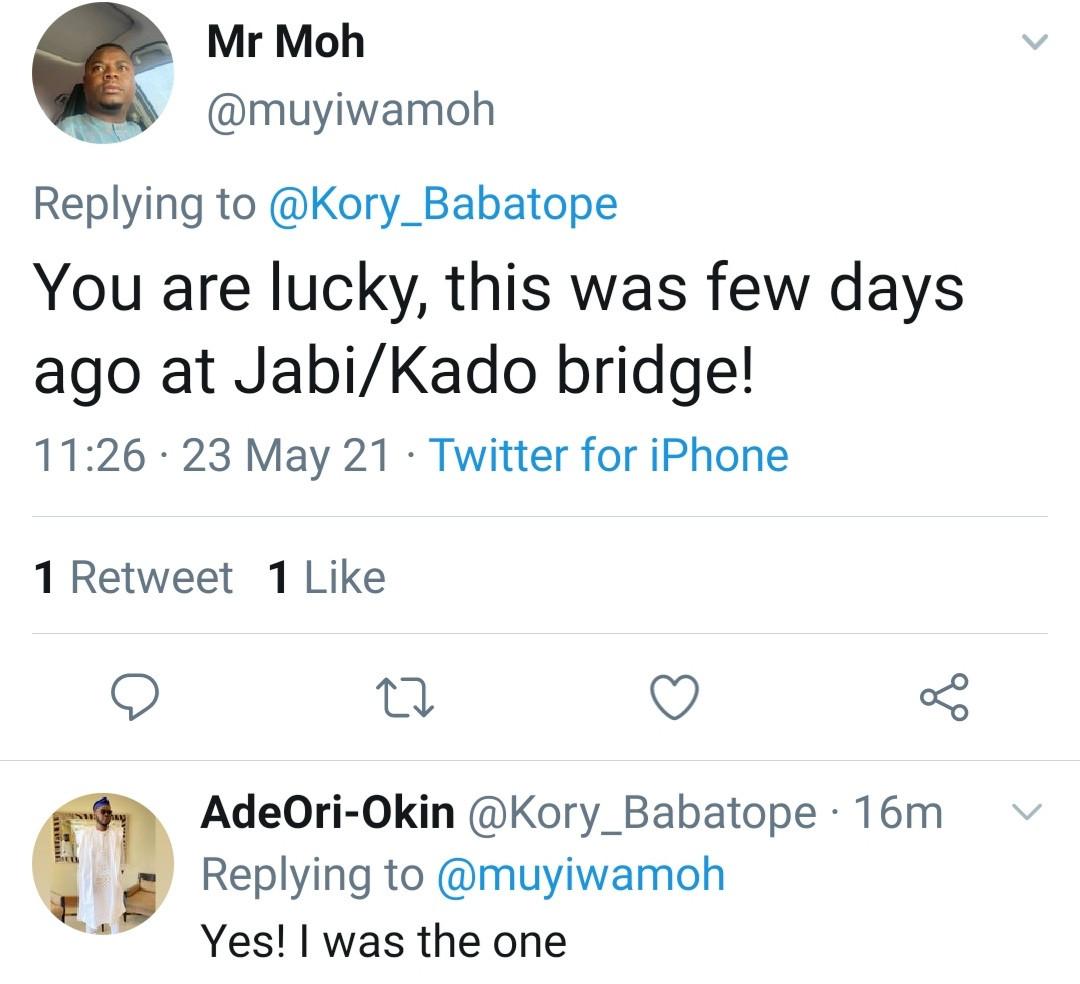Image resolution: width=1080 pixels, height=984 pixels.
Task: Open AdeOri-Okin's profile picture
Action: click(103, 864)
